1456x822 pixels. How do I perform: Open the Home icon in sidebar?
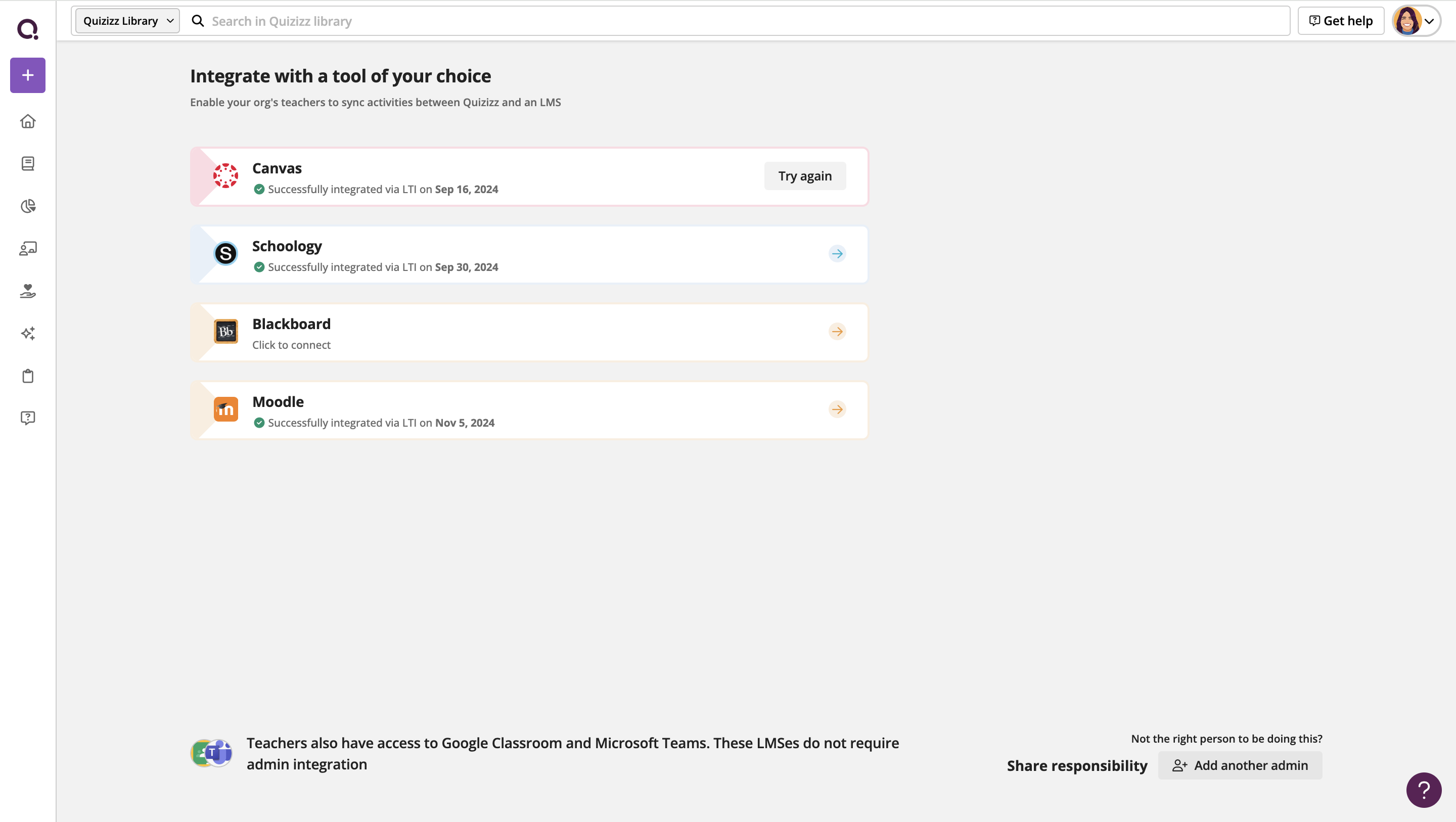(x=28, y=121)
